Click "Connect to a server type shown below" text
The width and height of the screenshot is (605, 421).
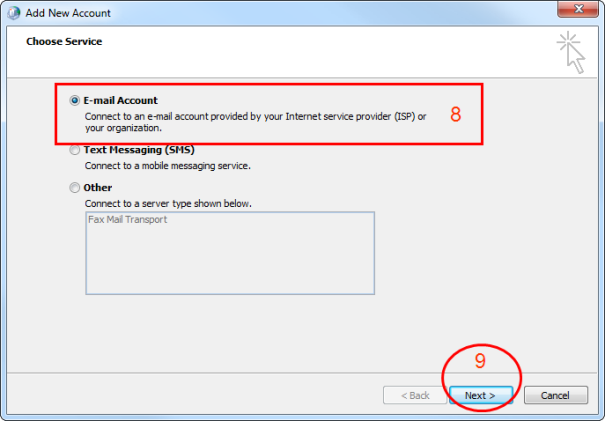[168, 203]
